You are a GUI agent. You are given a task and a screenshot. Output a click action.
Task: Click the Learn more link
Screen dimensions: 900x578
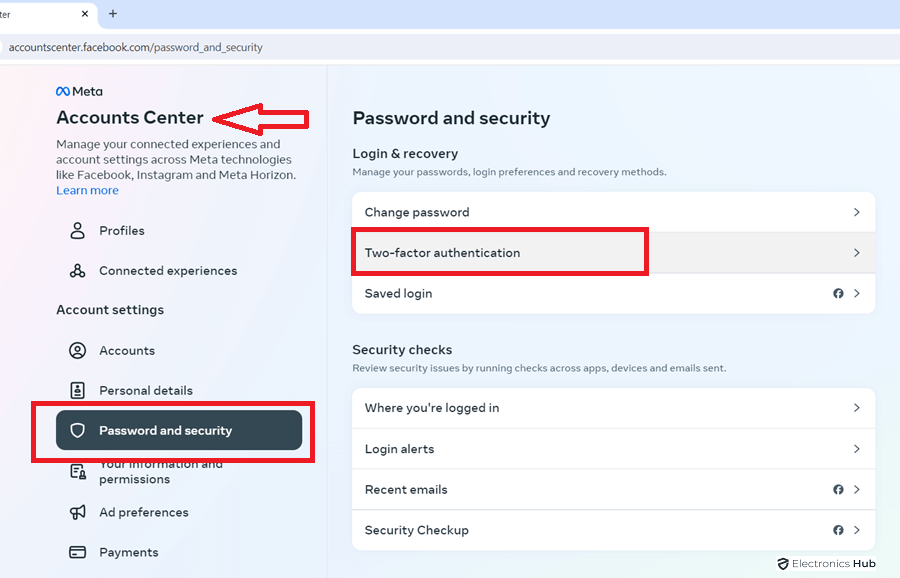pyautogui.click(x=87, y=191)
